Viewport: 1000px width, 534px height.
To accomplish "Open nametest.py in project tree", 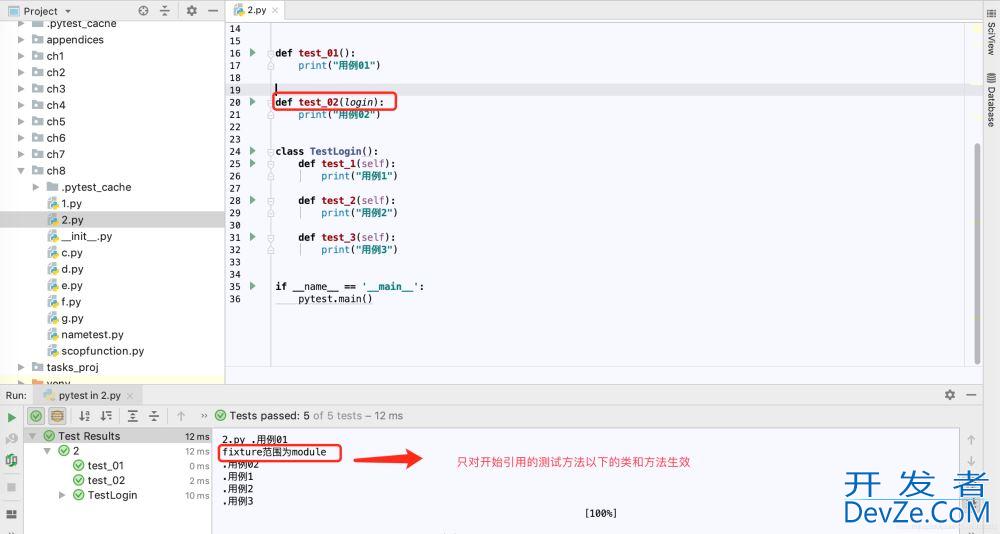I will 92,334.
